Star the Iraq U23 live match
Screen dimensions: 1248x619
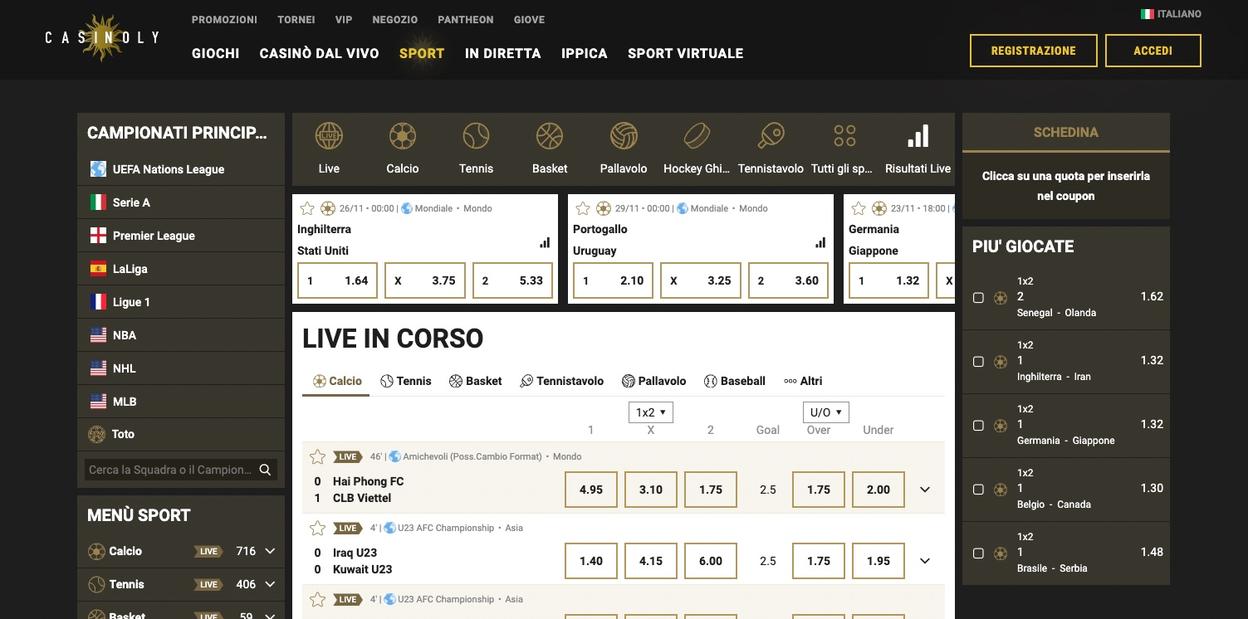click(x=318, y=528)
